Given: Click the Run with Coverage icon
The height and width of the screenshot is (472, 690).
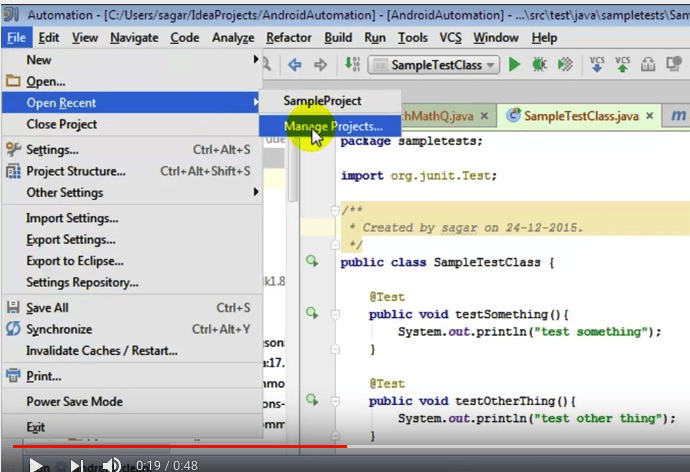Looking at the screenshot, I should (564, 65).
